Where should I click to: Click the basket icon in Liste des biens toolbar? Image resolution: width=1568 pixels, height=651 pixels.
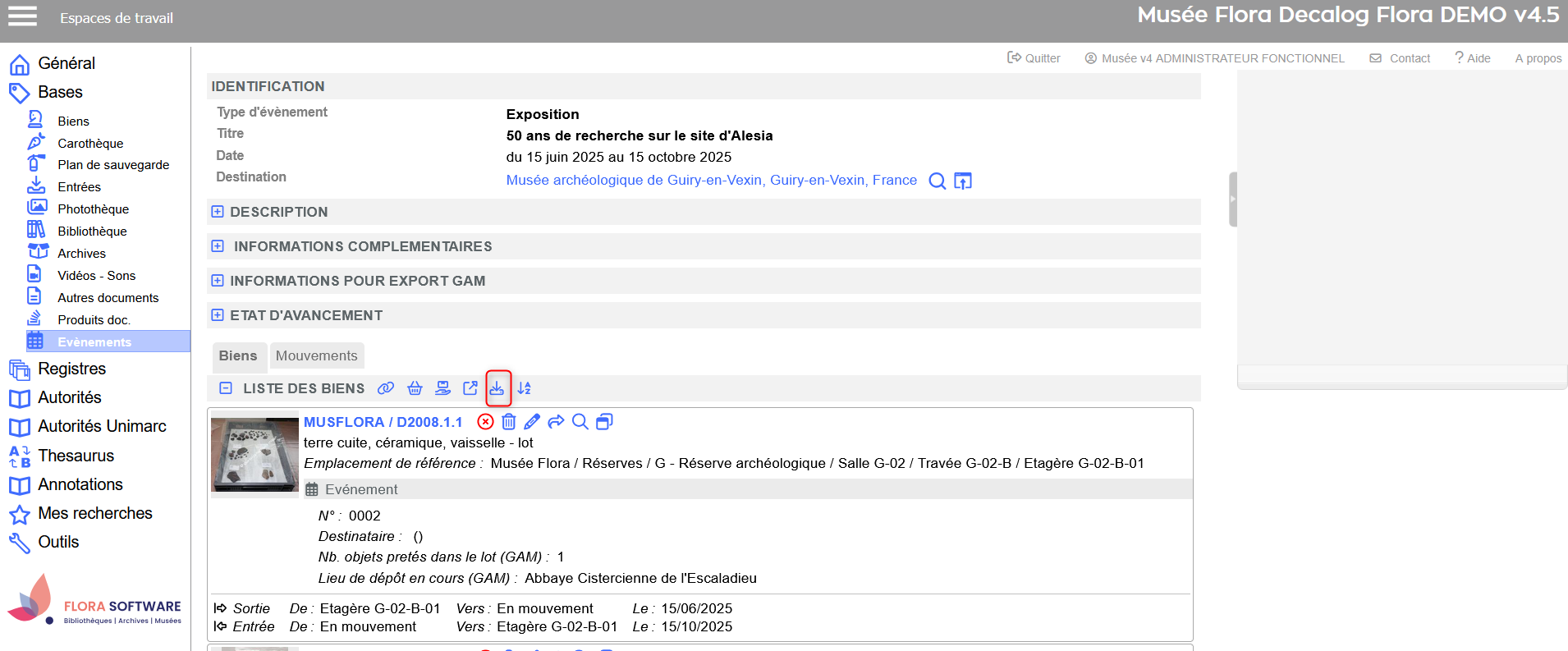pyautogui.click(x=415, y=388)
